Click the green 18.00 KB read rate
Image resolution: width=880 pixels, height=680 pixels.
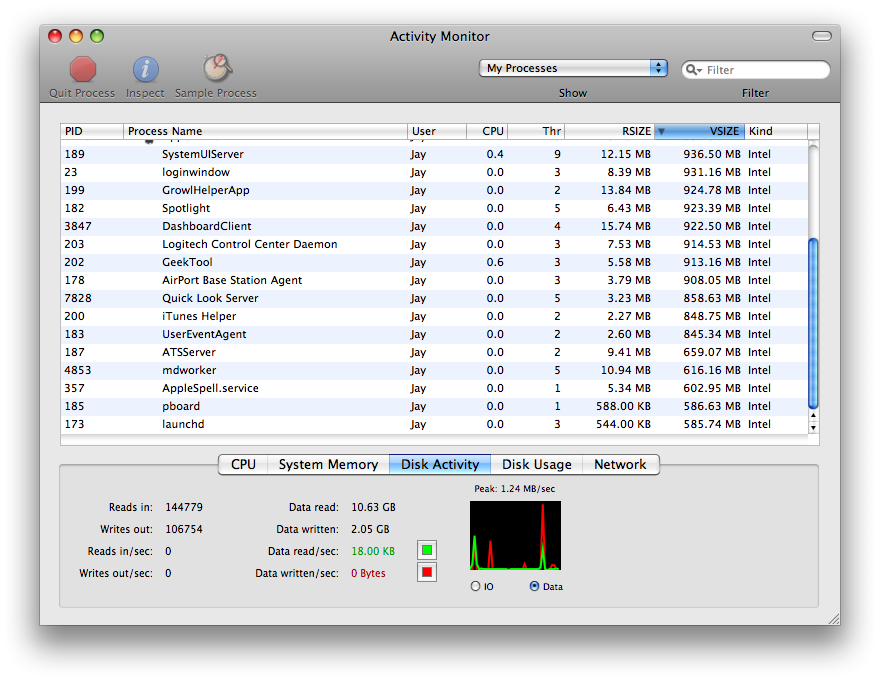pyautogui.click(x=373, y=551)
